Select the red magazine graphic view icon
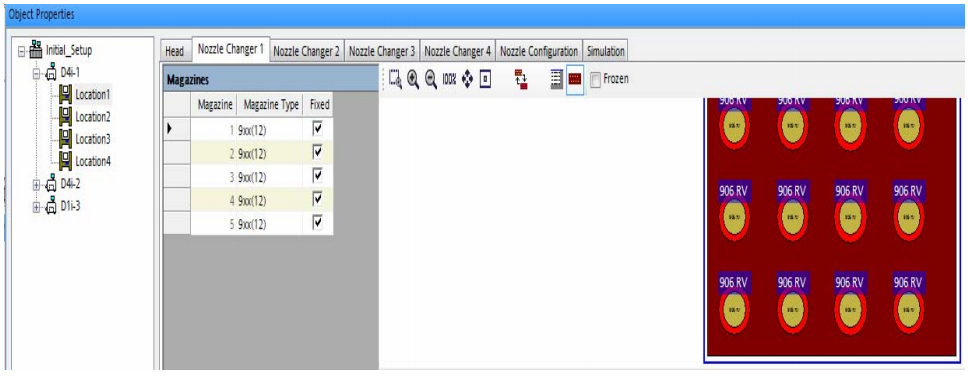 pos(575,79)
